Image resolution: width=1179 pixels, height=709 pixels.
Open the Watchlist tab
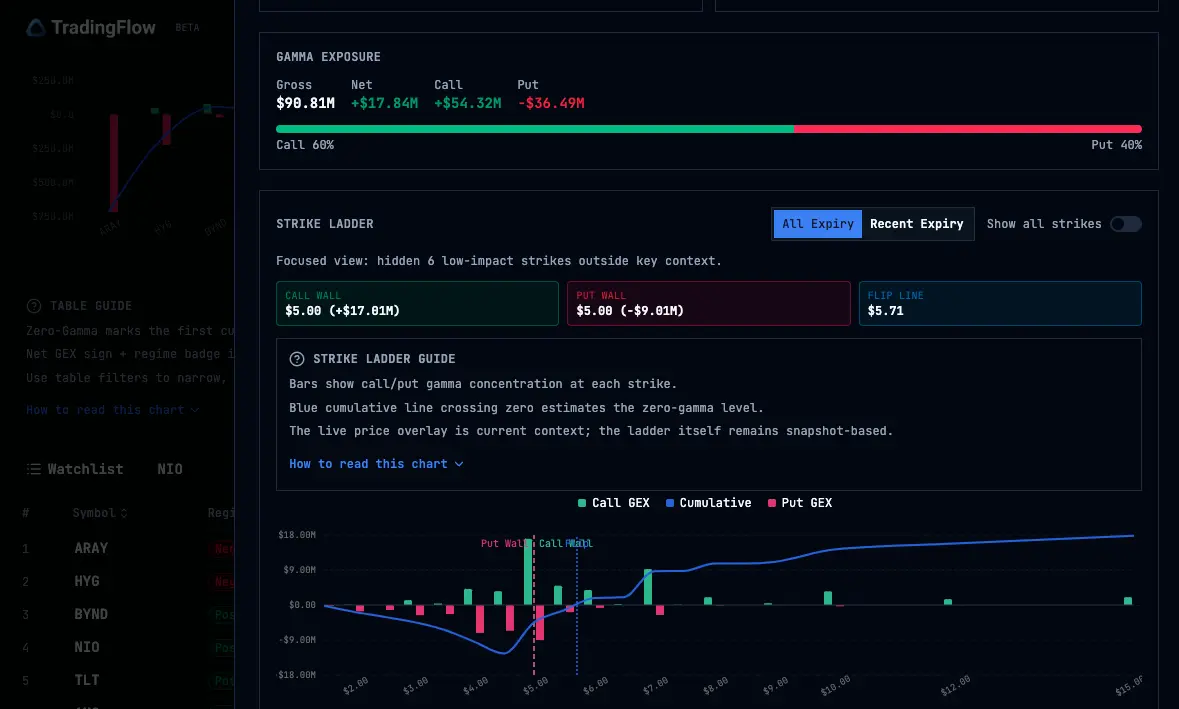point(85,469)
